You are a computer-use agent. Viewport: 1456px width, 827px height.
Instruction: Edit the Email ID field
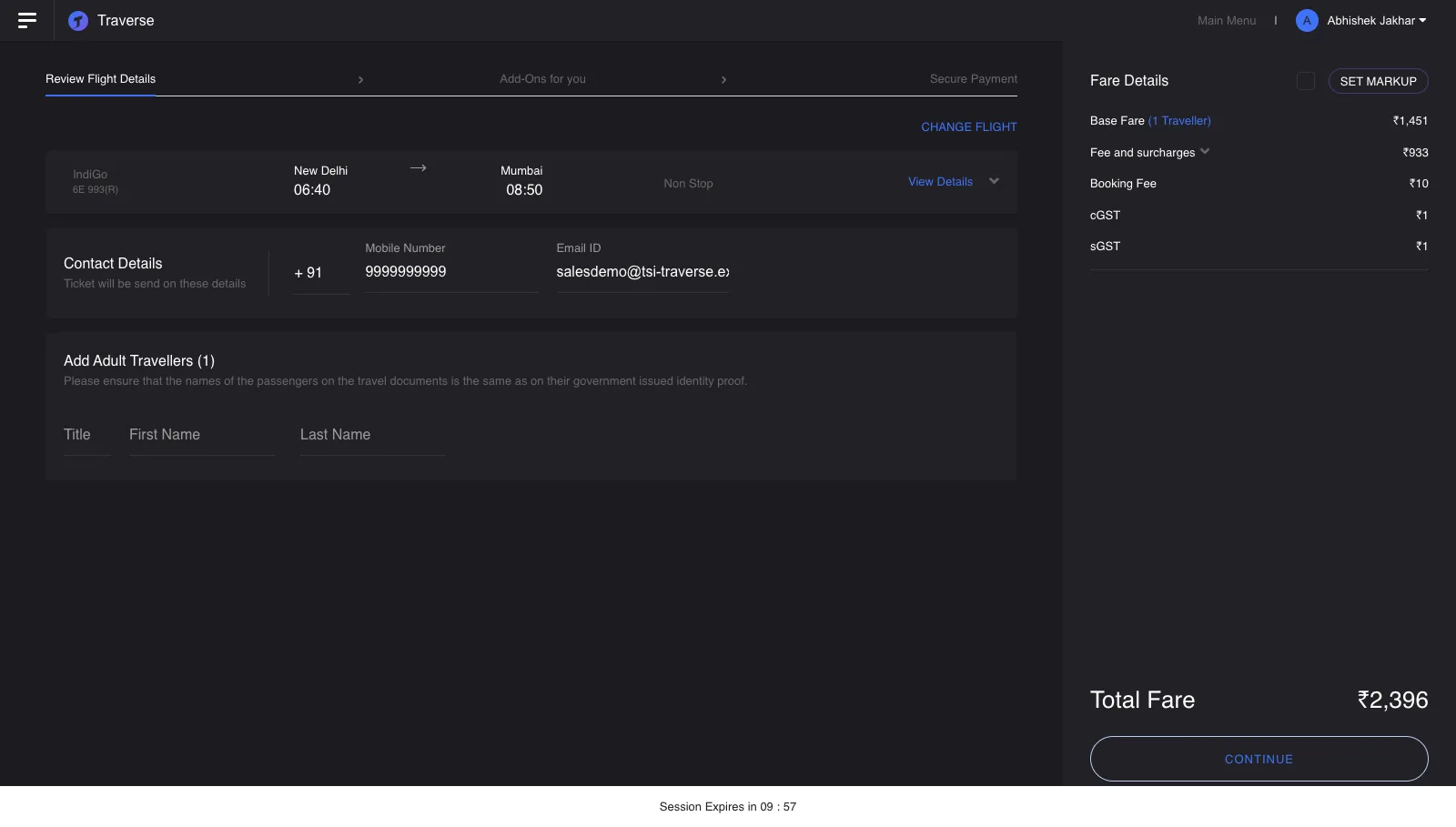click(642, 272)
